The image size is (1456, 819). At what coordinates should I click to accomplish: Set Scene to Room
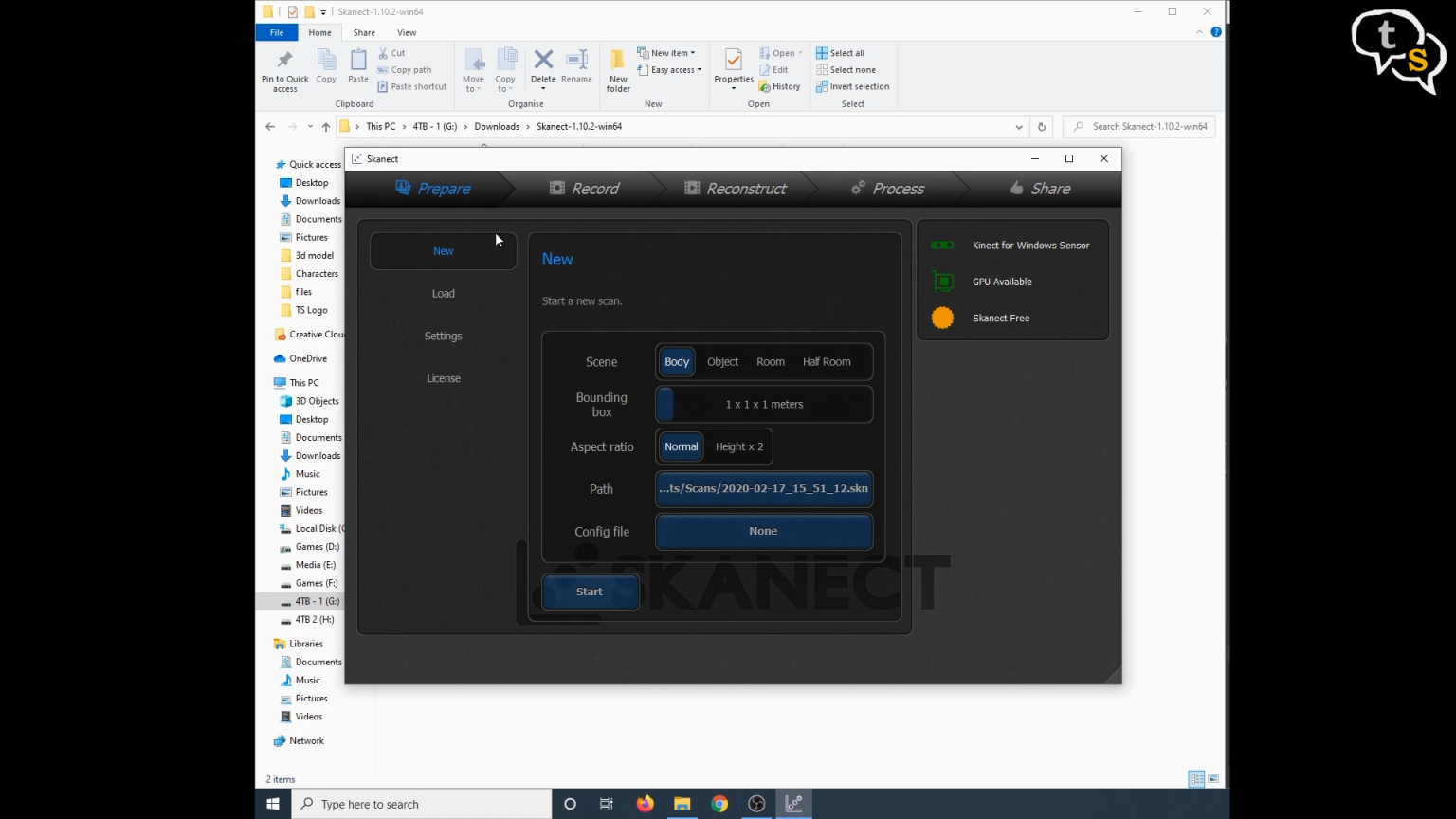pos(771,362)
